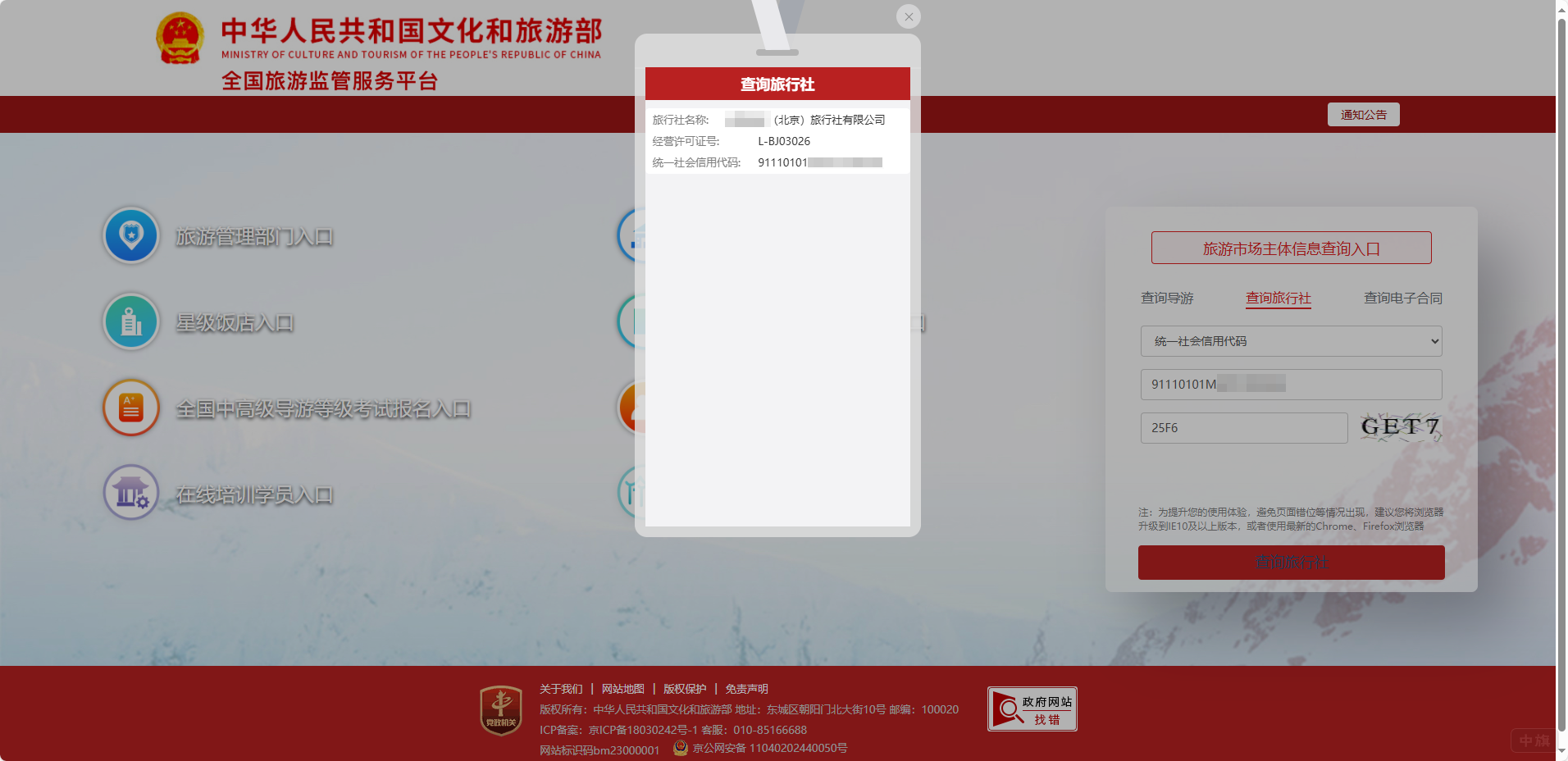Expand the 中旅 floating widget at bottom right

pyautogui.click(x=1533, y=740)
